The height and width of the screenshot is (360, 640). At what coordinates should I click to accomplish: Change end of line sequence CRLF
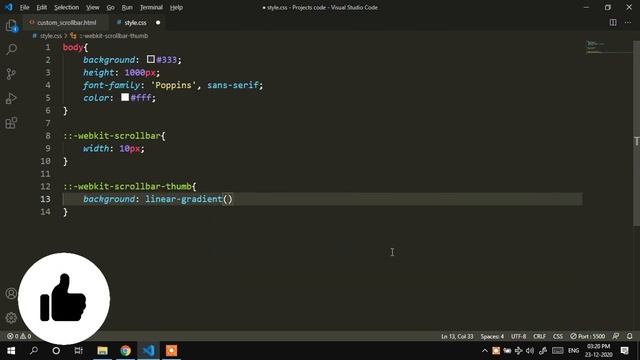539,336
